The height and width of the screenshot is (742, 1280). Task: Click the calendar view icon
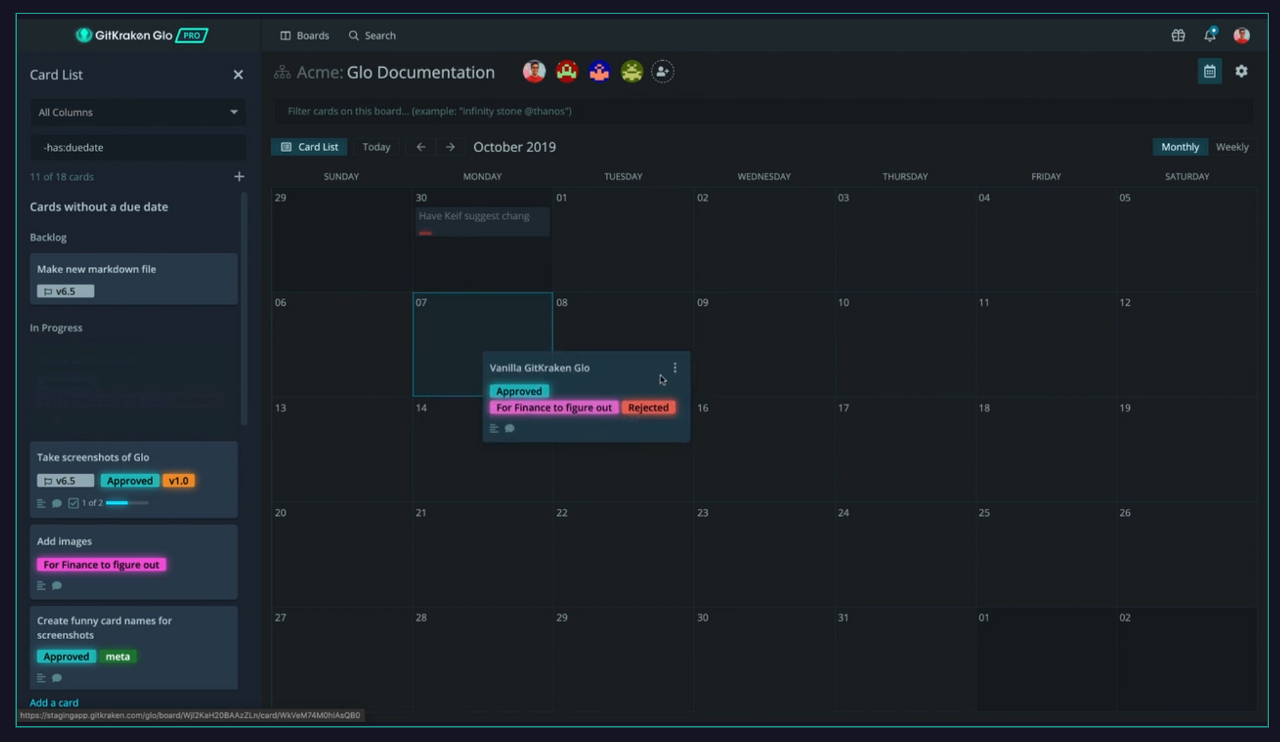tap(1209, 71)
